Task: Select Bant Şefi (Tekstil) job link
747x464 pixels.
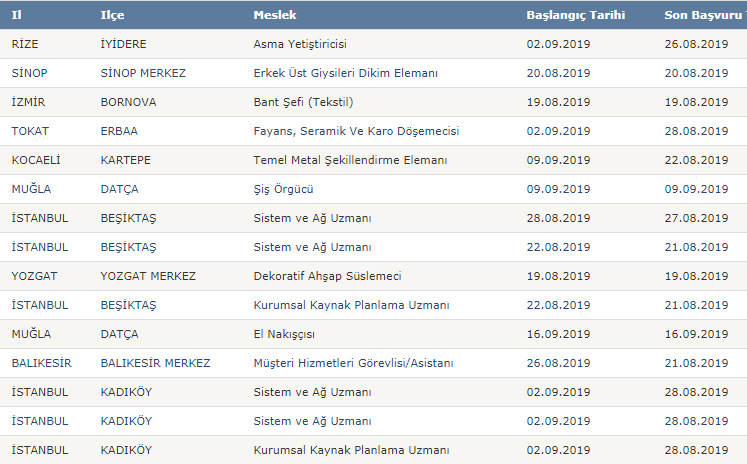Action: coord(303,102)
